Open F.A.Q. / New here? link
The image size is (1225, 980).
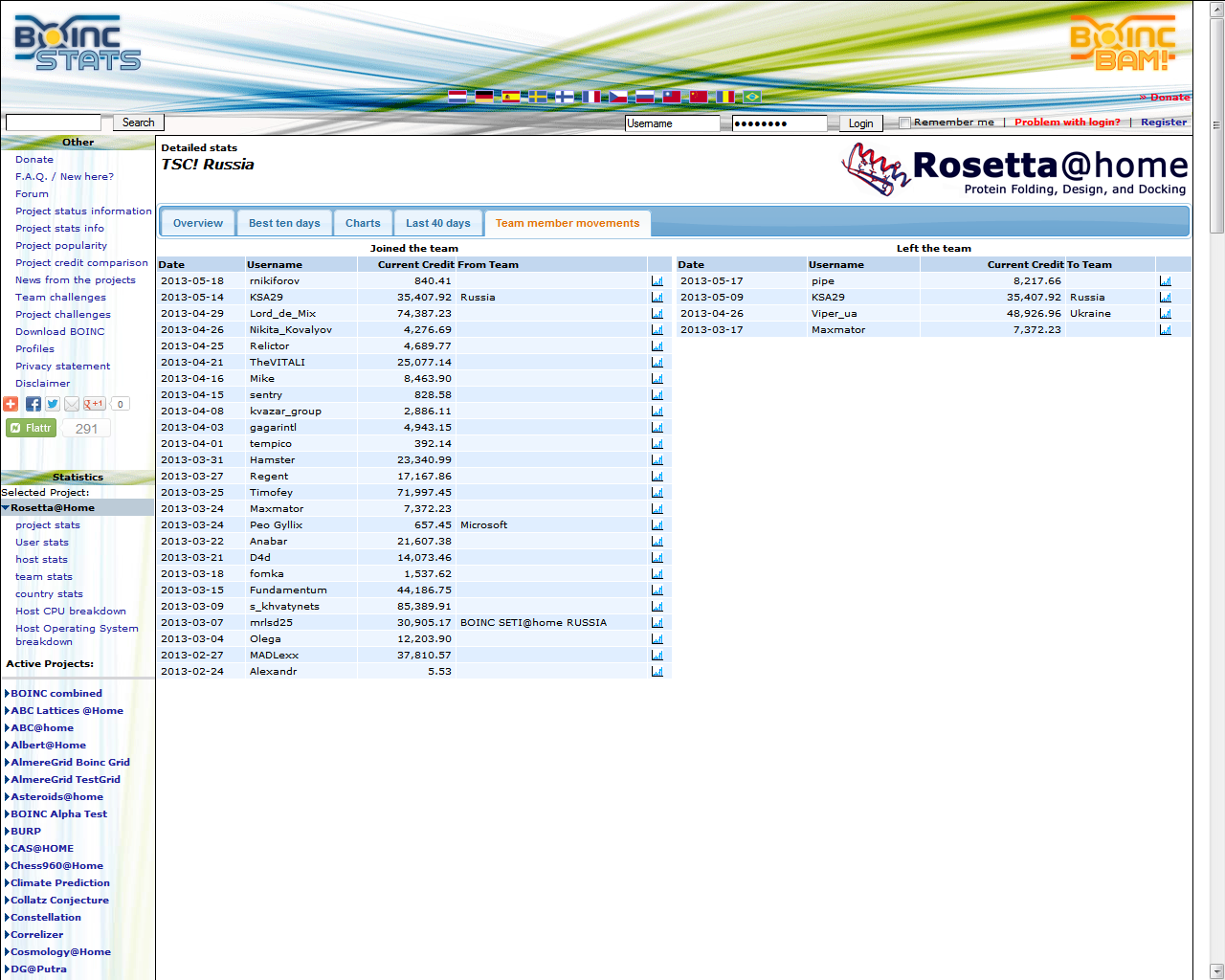pos(64,177)
